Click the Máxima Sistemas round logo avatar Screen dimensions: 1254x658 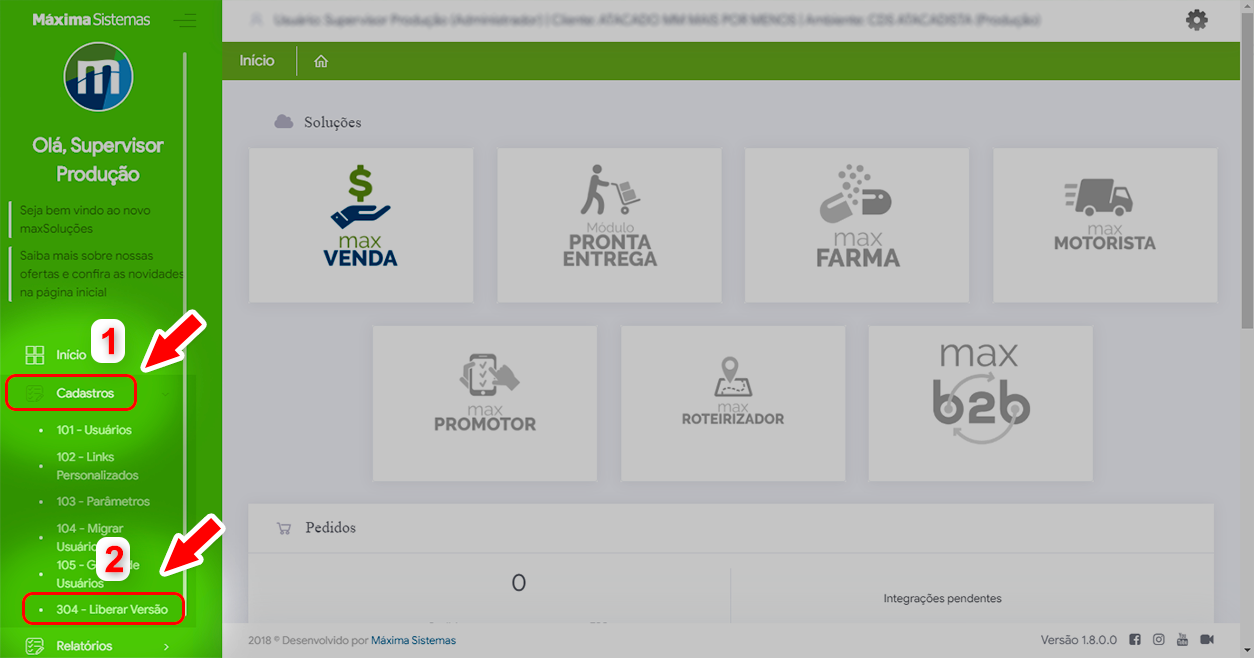(98, 77)
